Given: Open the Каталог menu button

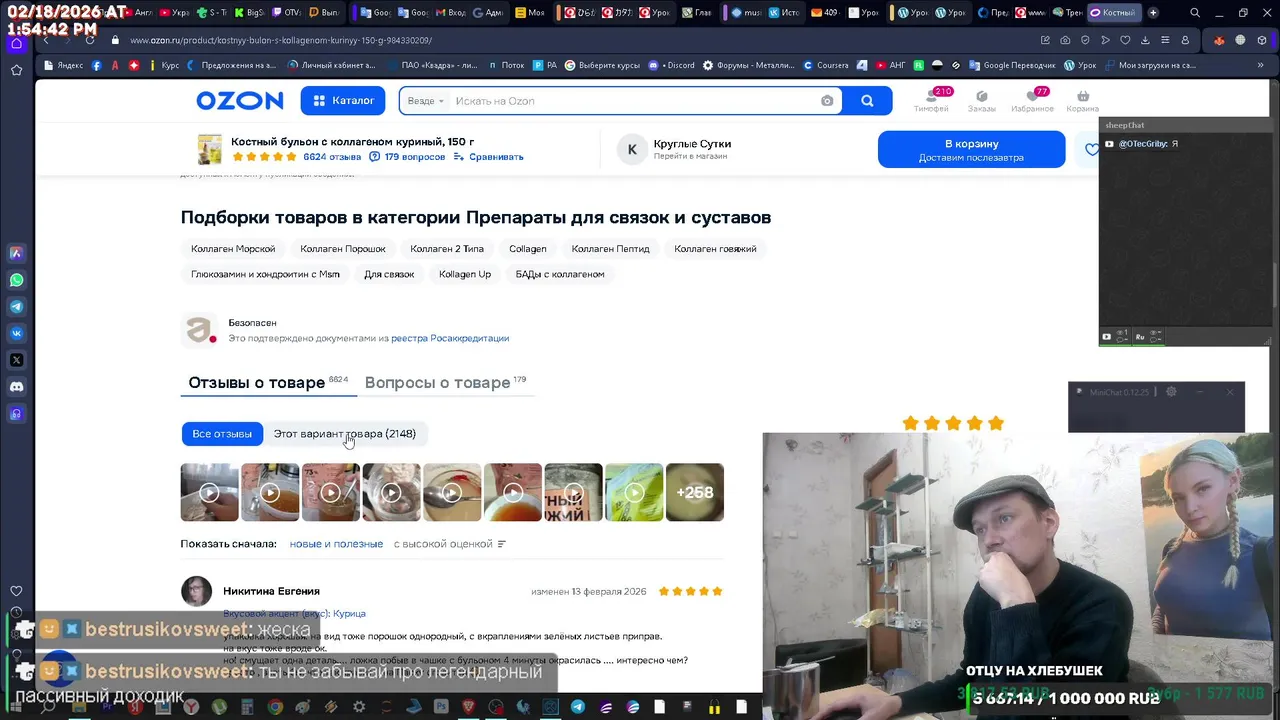Looking at the screenshot, I should pos(343,101).
